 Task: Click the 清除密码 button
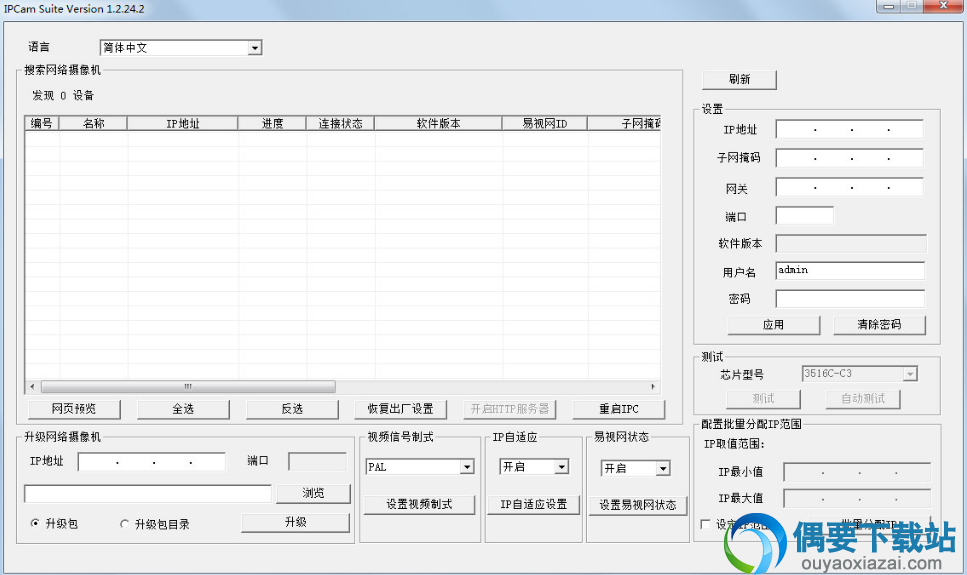(879, 325)
